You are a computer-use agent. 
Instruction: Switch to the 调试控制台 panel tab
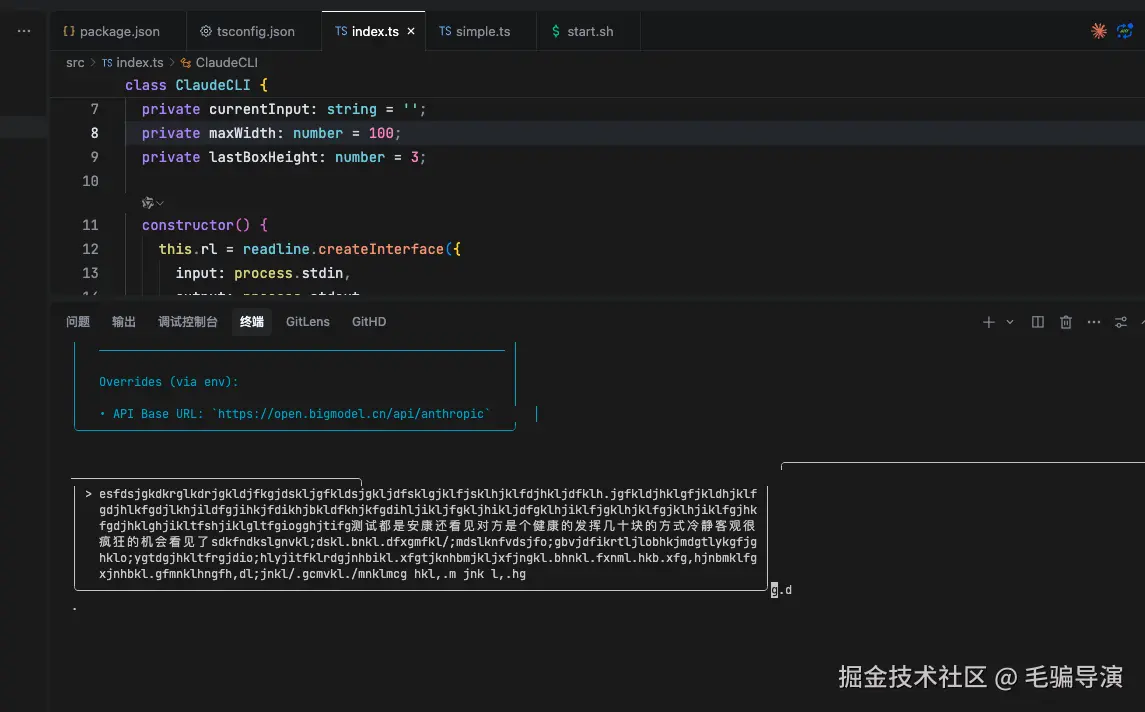point(188,322)
